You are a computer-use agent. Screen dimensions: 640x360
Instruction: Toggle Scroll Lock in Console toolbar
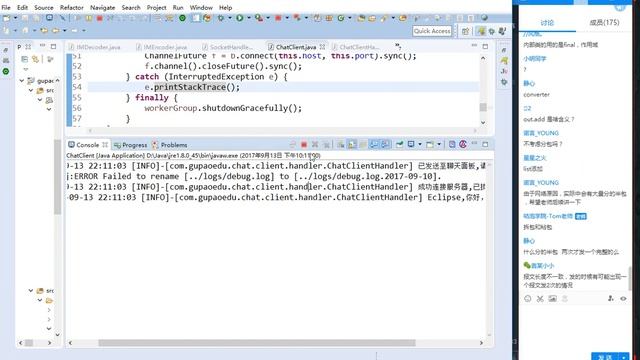[x=352, y=144]
